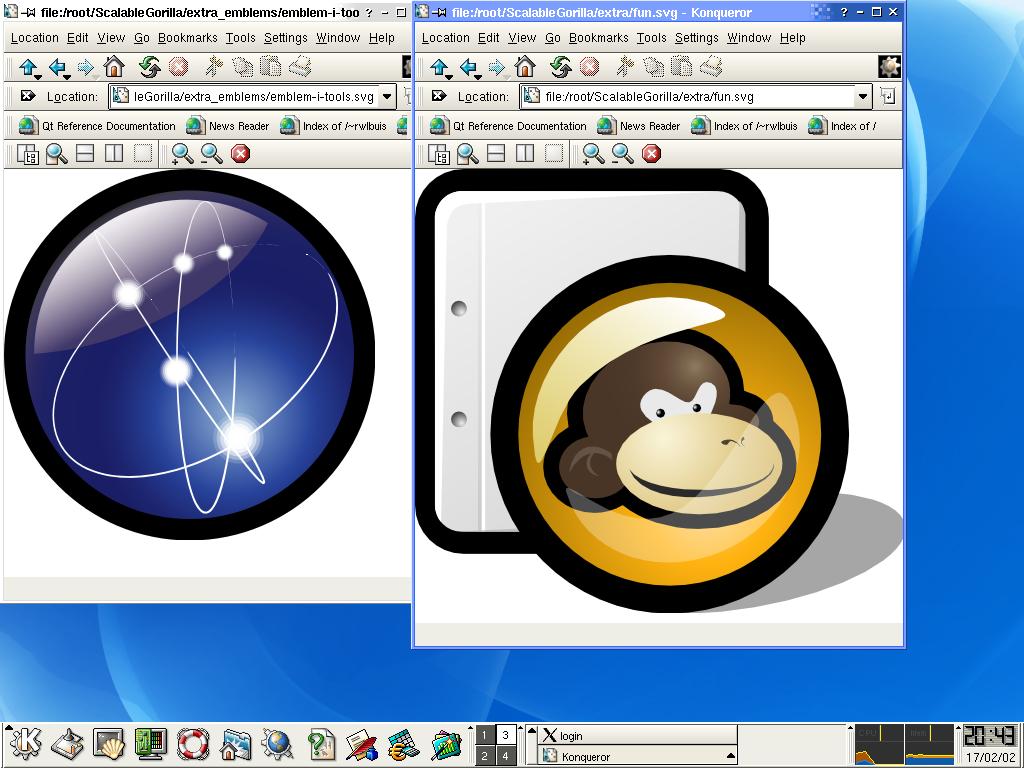Viewport: 1024px width, 768px height.
Task: Reload the emblem-i-tools.svg document
Action: 150,67
